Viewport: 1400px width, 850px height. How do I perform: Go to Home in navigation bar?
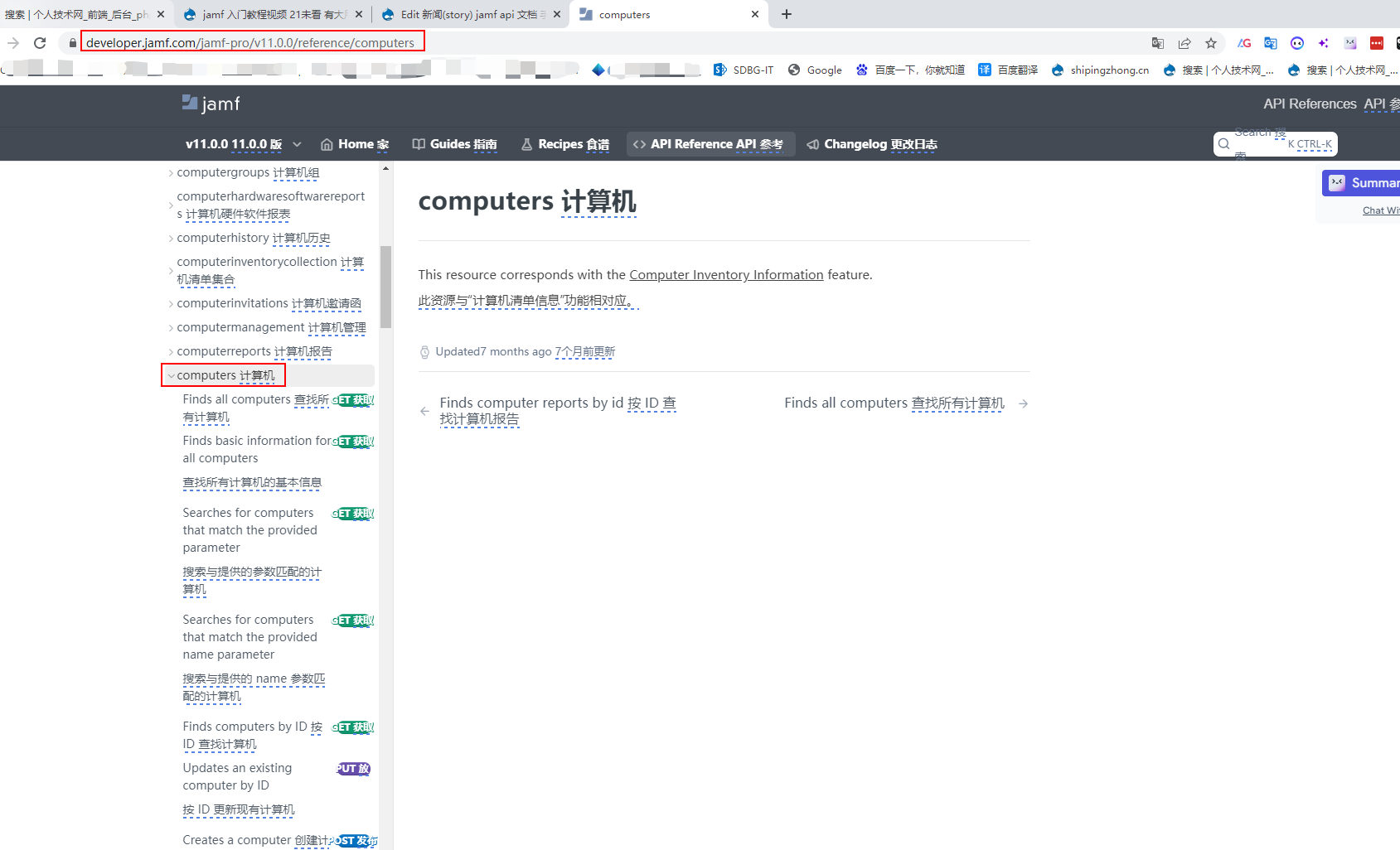[x=355, y=144]
